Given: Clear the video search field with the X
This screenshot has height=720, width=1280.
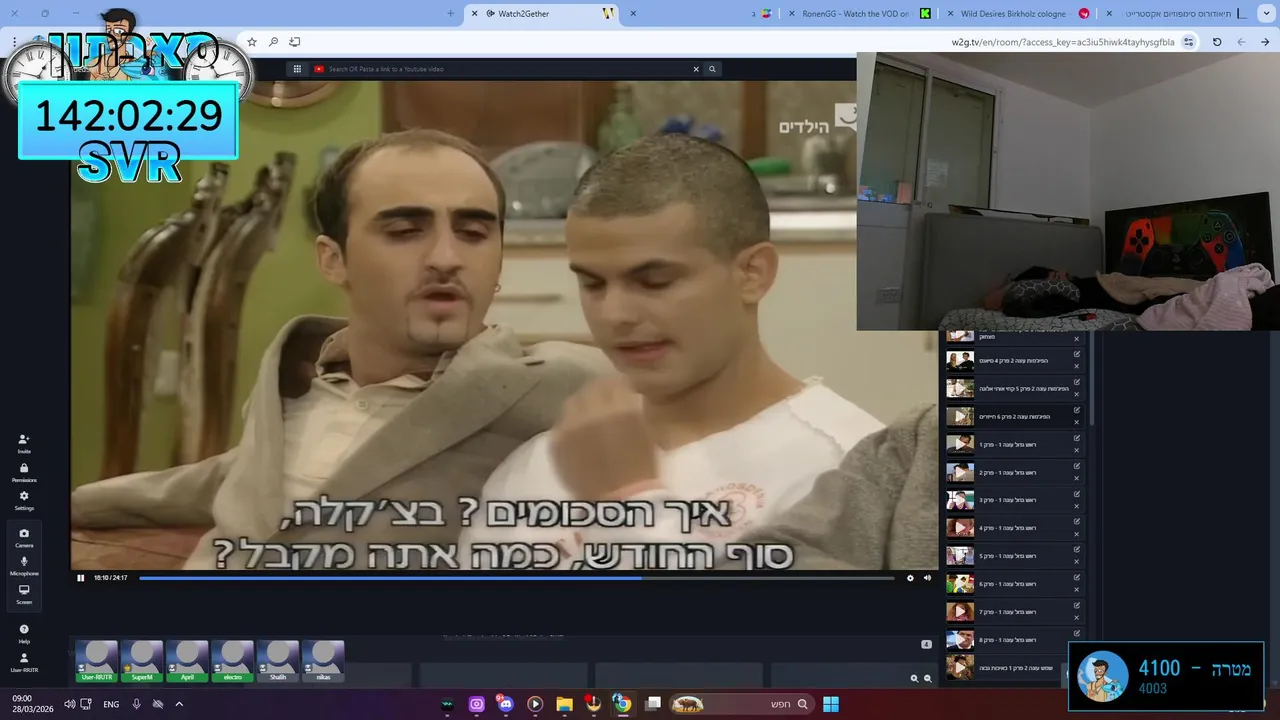Looking at the screenshot, I should [x=696, y=69].
